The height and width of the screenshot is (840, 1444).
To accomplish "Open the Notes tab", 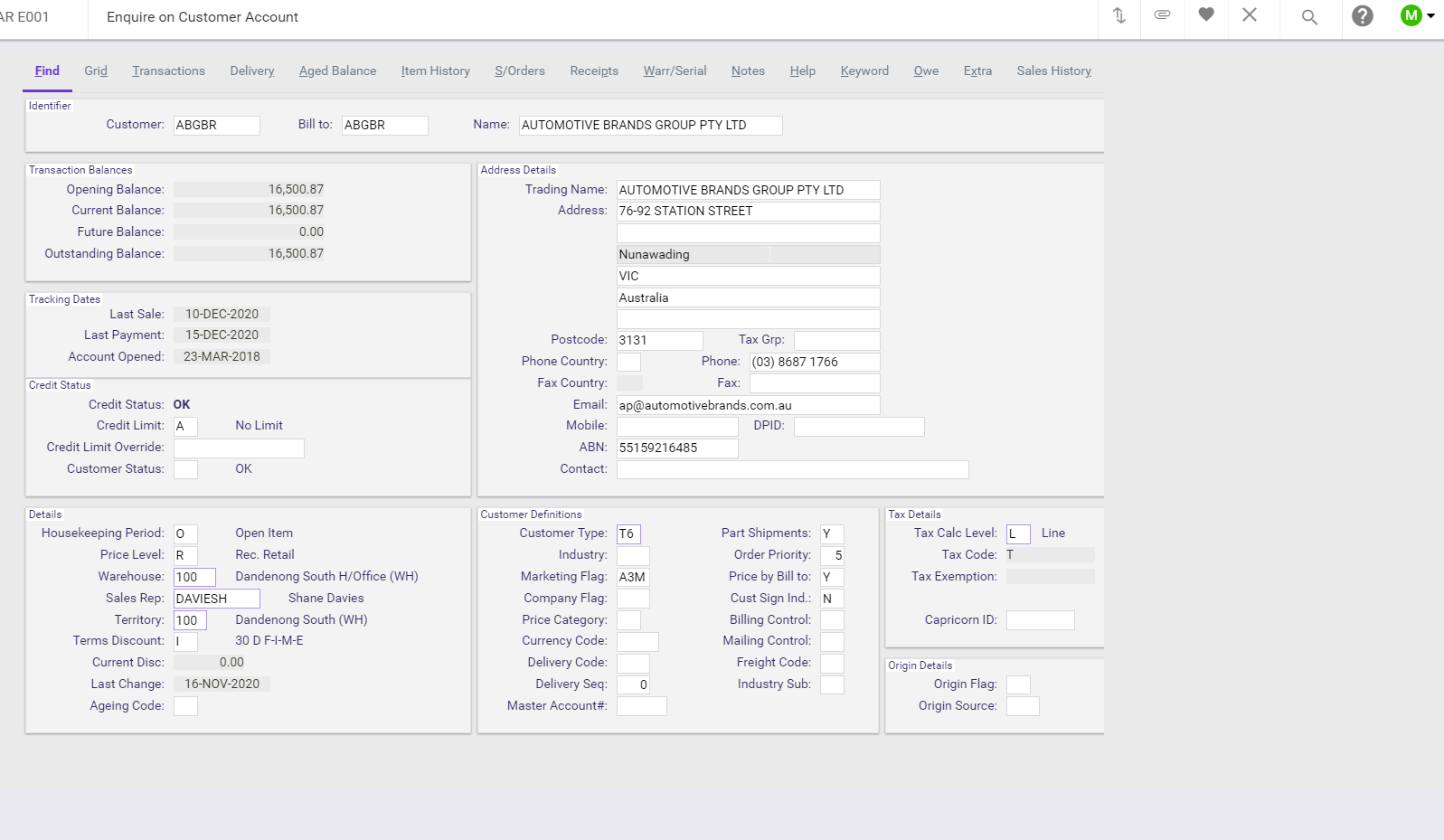I will [748, 71].
